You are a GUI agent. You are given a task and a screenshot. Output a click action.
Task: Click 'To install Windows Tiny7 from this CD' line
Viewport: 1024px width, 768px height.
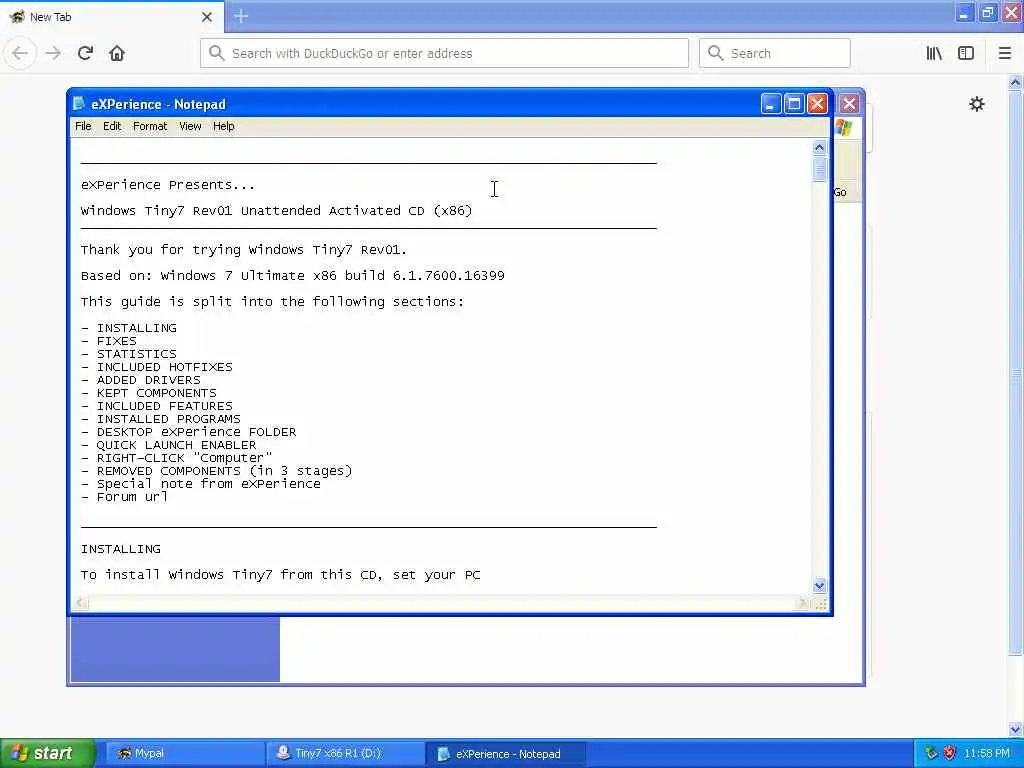coord(280,575)
